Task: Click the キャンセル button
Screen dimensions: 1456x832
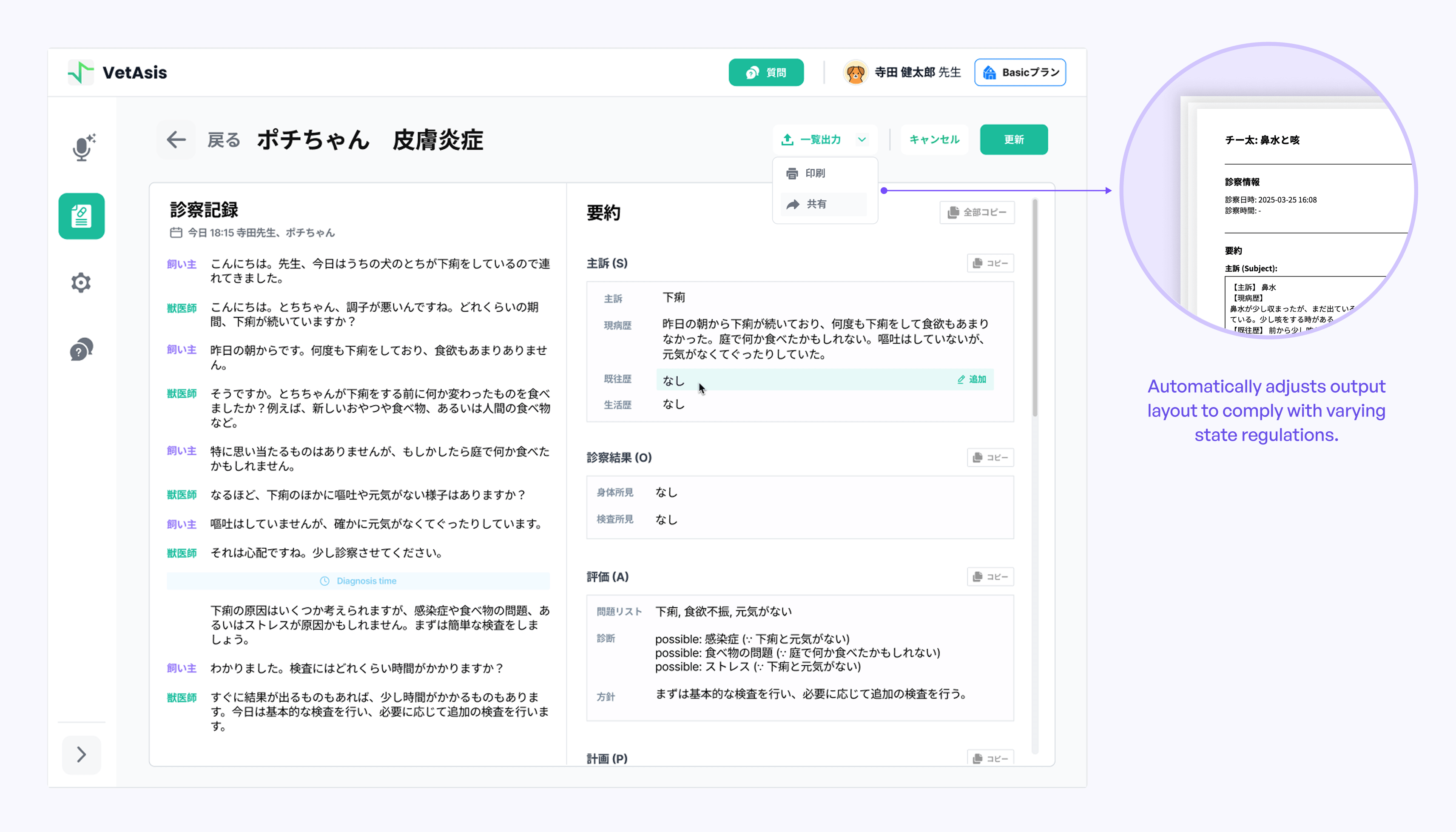Action: 934,140
